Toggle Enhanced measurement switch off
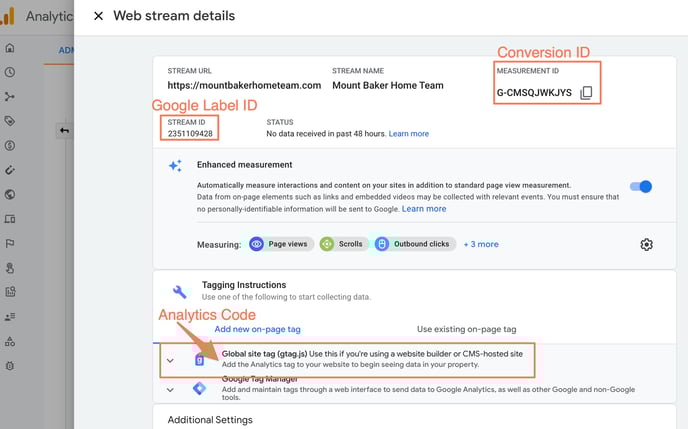 640,186
